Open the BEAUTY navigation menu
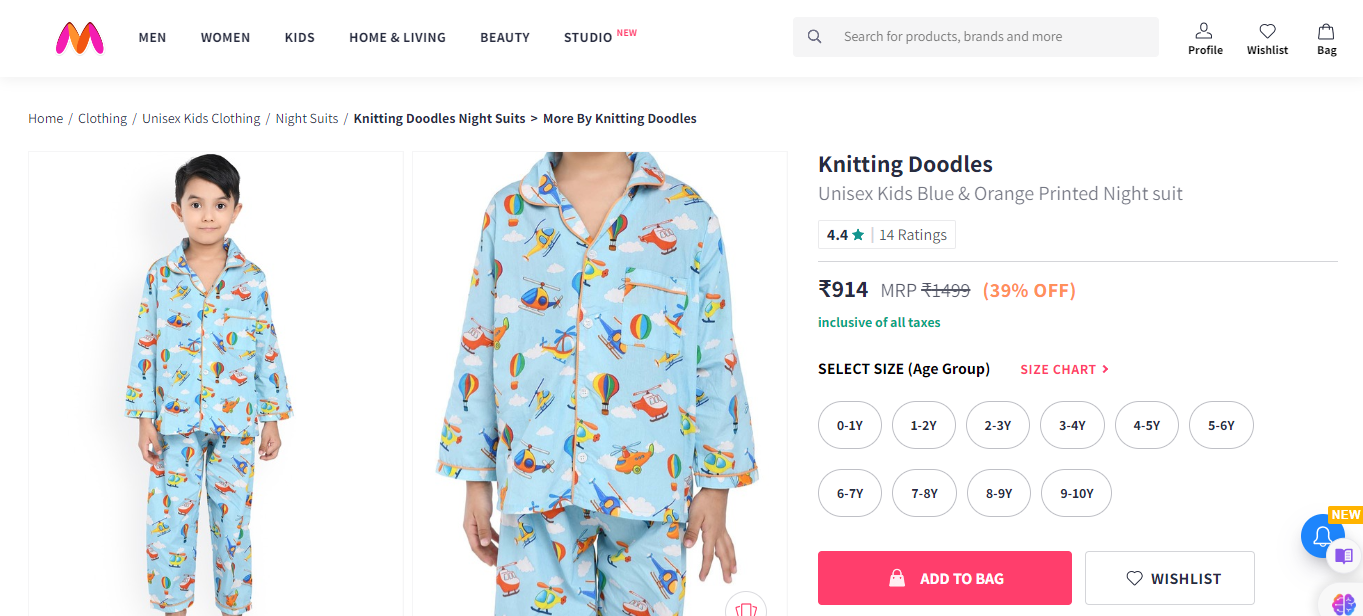This screenshot has height=616, width=1363. click(505, 38)
